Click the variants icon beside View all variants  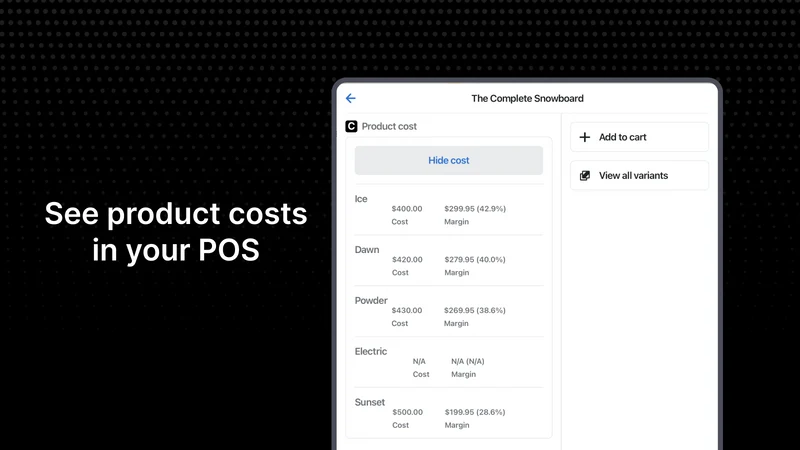pyautogui.click(x=585, y=176)
